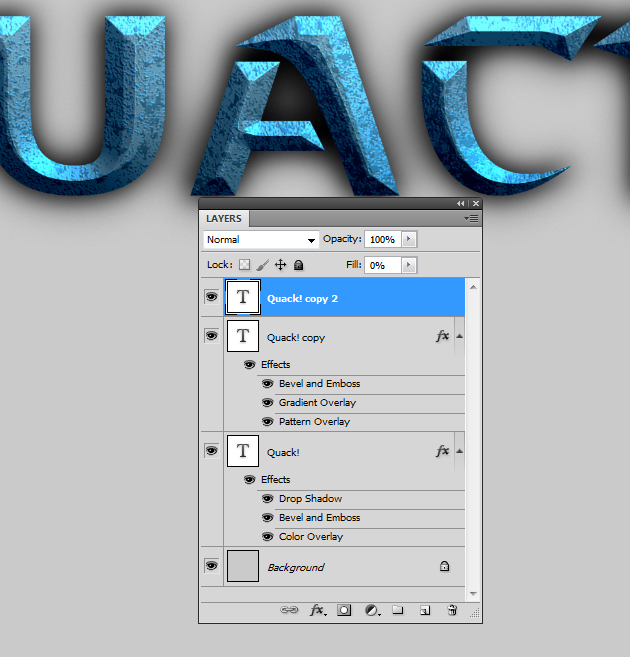The image size is (630, 657).
Task: Create a new layer
Action: coord(424,609)
